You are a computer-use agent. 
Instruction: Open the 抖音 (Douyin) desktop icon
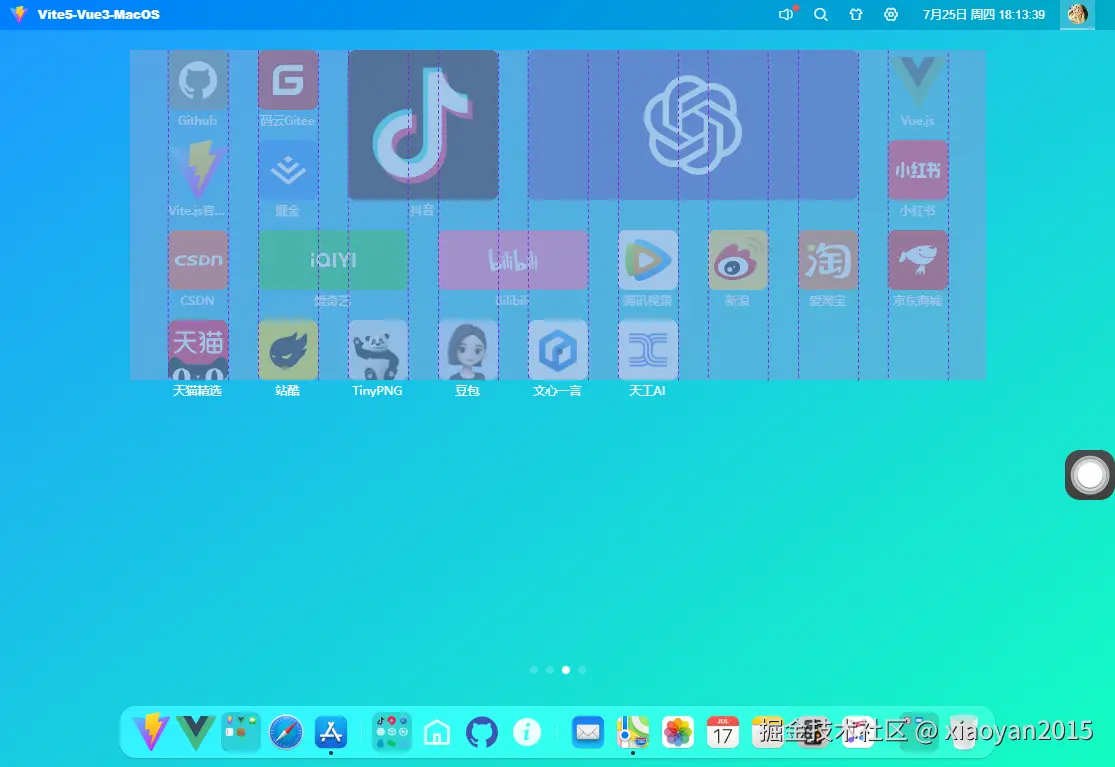click(x=422, y=123)
